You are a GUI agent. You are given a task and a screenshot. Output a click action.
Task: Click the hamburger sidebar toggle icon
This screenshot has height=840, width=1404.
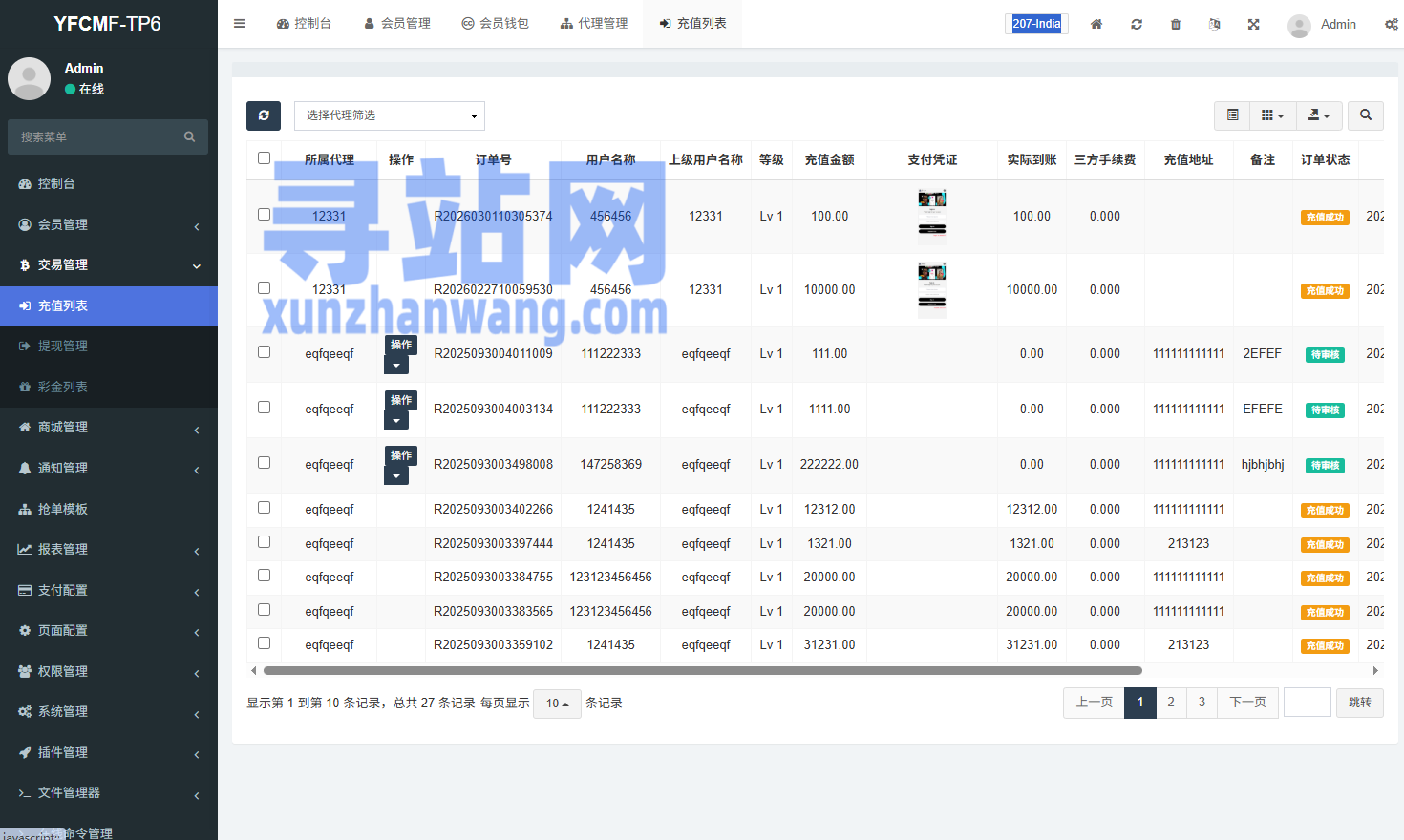(x=240, y=24)
